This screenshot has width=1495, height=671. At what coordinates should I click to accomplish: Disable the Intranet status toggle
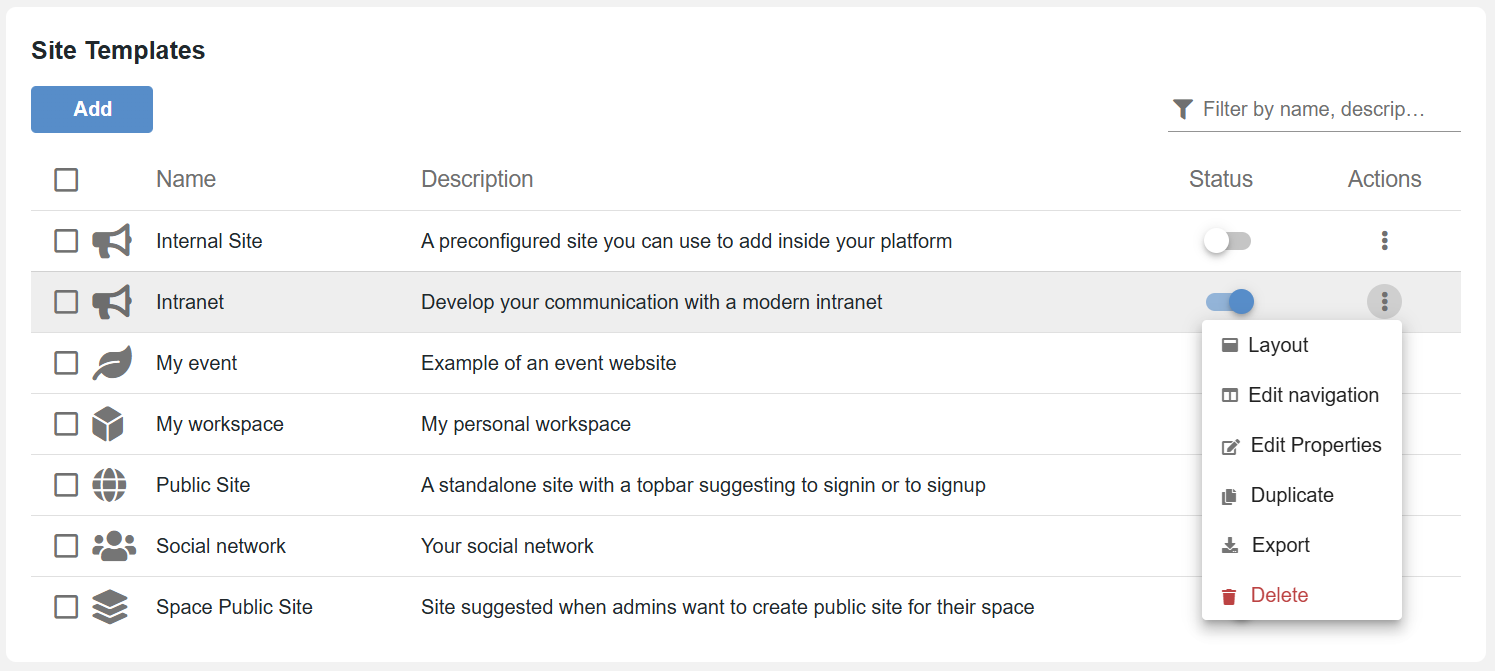(x=1229, y=302)
